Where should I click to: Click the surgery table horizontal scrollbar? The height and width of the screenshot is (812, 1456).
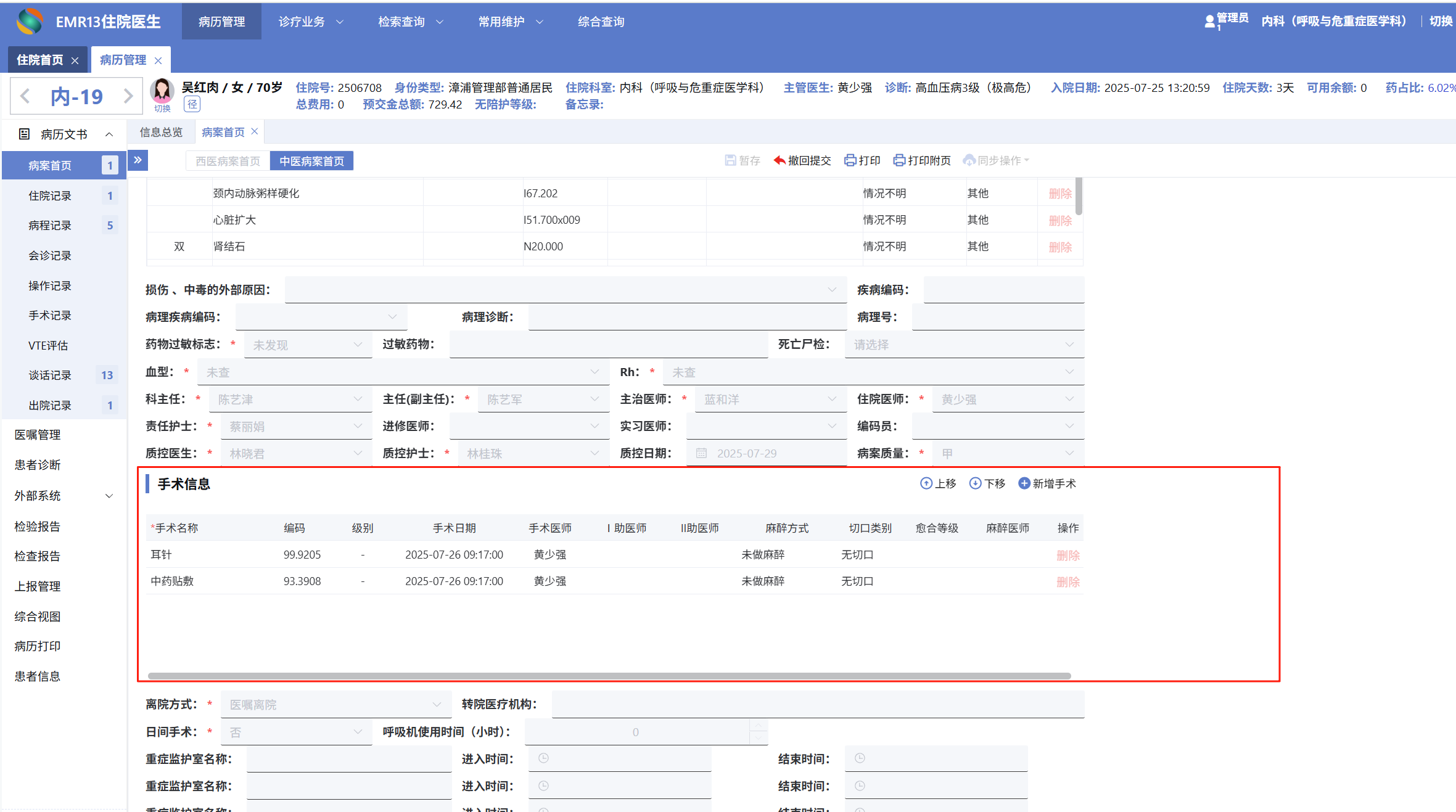(x=609, y=676)
